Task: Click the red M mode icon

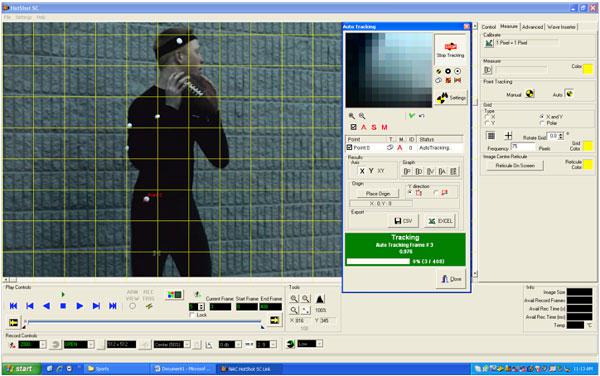Action: click(384, 127)
